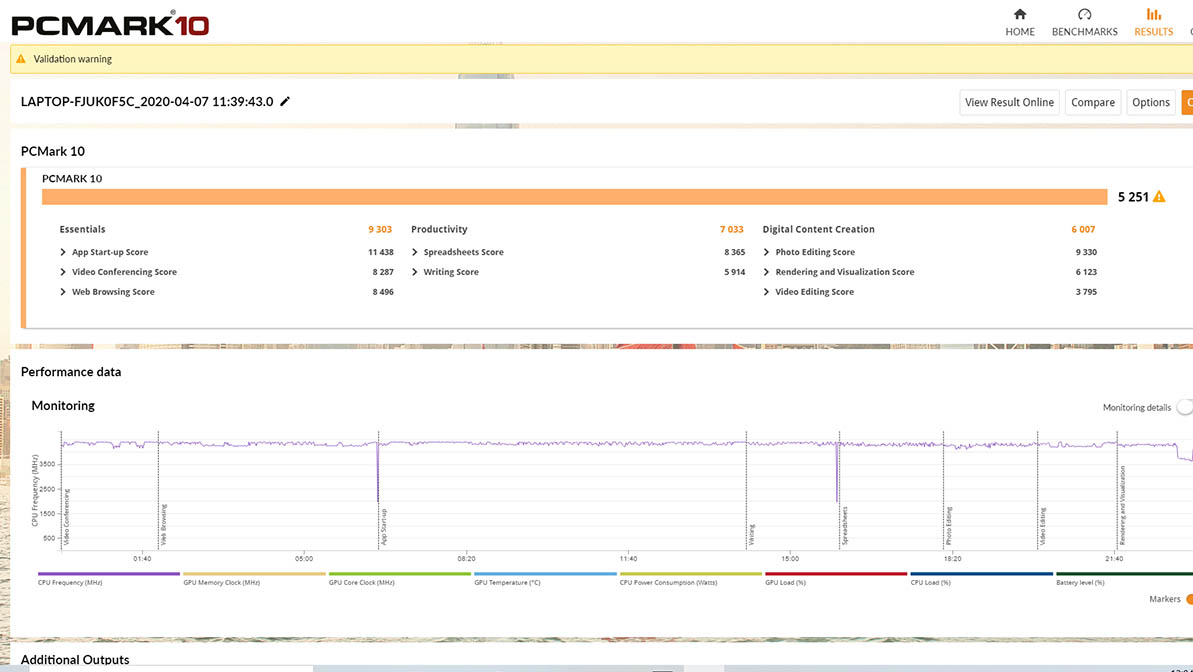Click the CPU Power Consumption legend swatch
Image resolution: width=1193 pixels, height=672 pixels.
691,574
